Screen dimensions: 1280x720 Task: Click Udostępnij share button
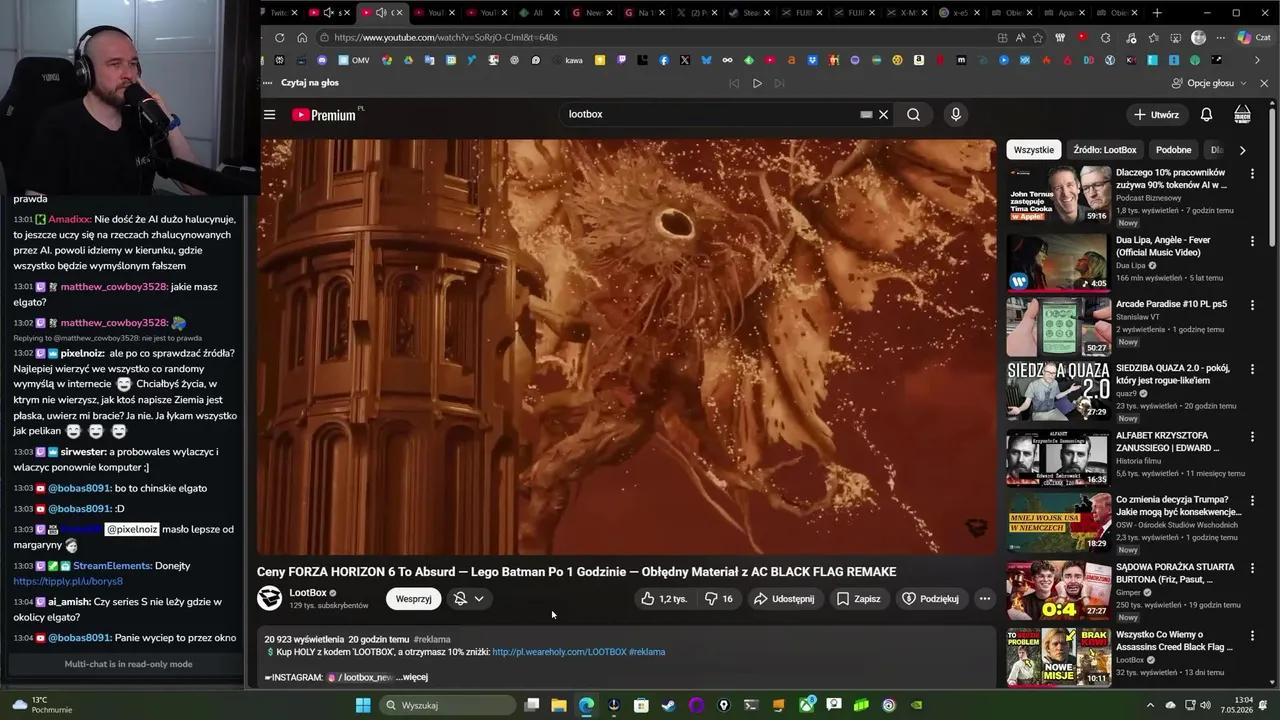784,599
